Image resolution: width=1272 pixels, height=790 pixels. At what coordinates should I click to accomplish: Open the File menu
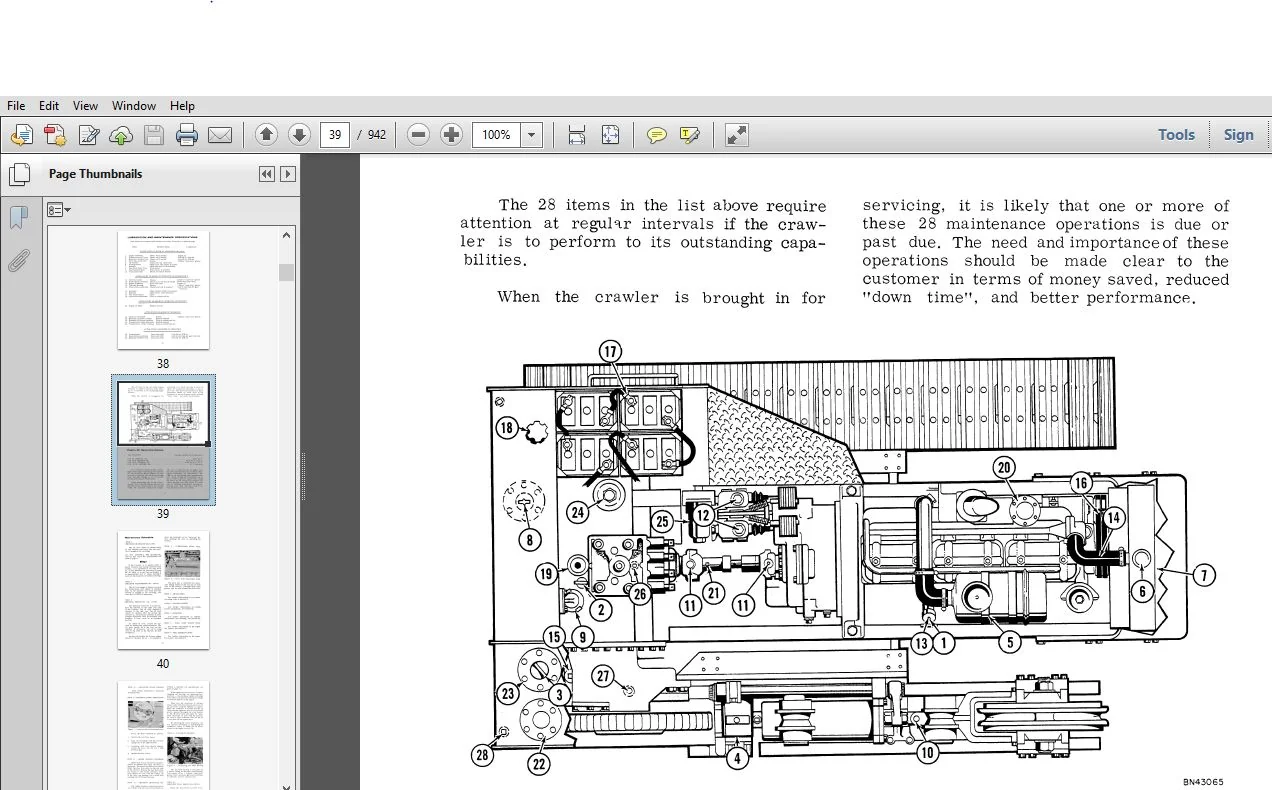(16, 105)
